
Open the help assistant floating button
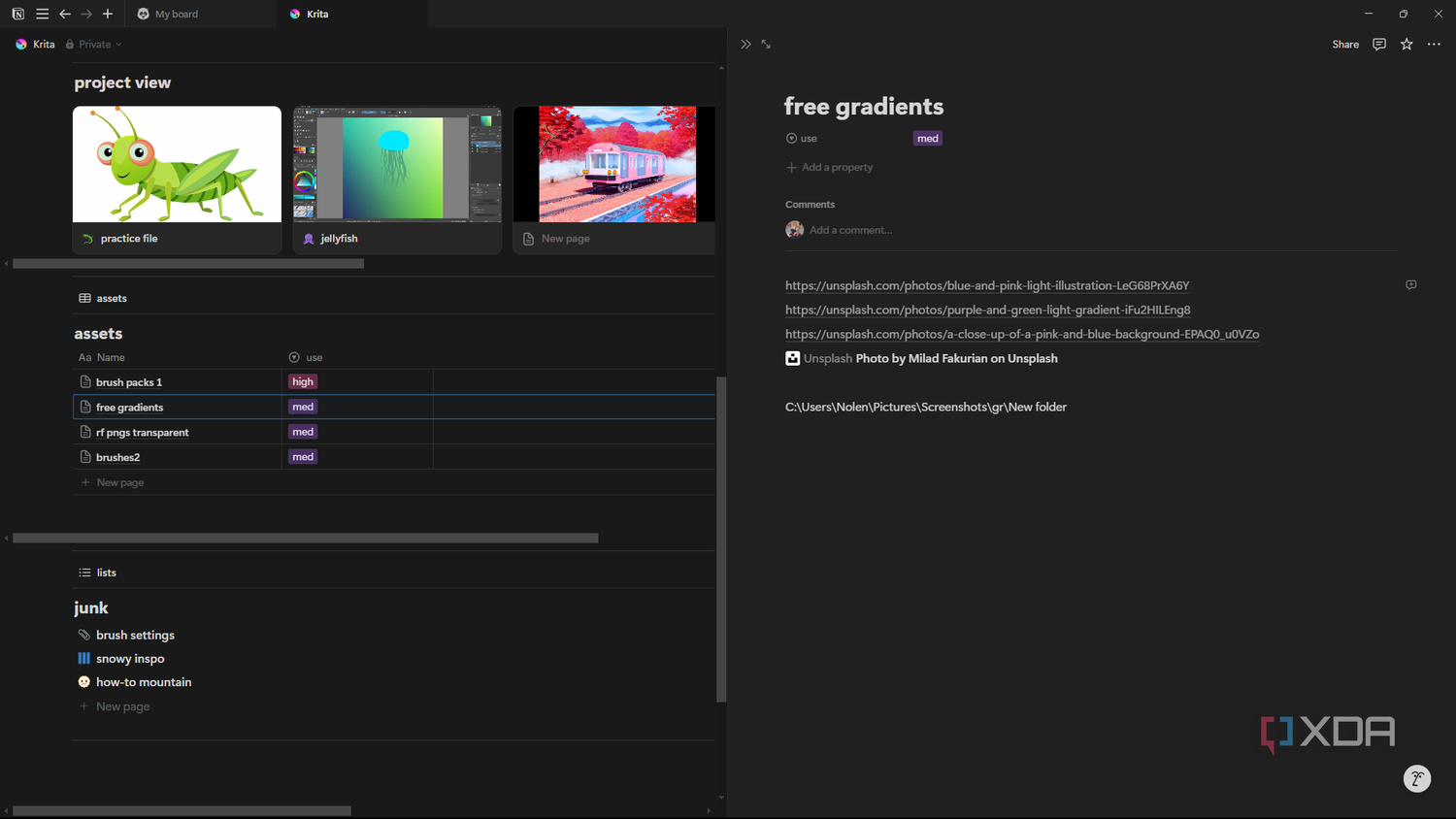click(x=1417, y=778)
